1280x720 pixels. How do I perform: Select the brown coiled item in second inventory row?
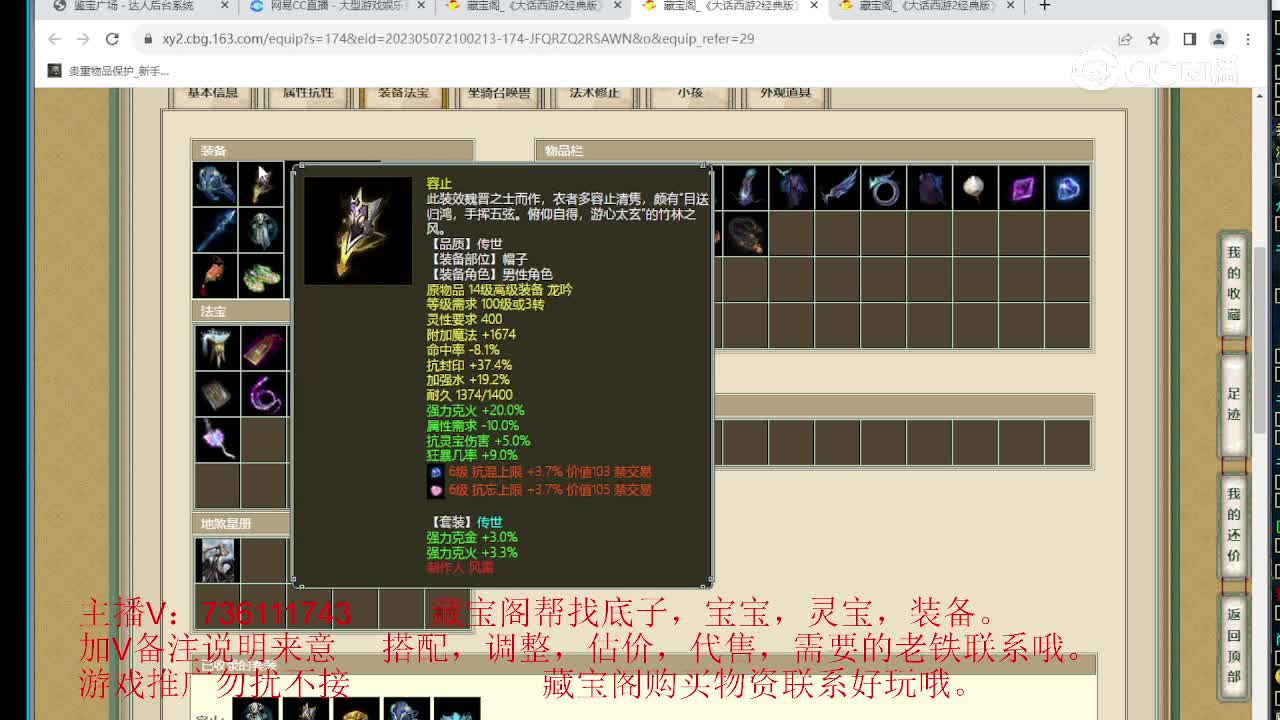point(745,234)
